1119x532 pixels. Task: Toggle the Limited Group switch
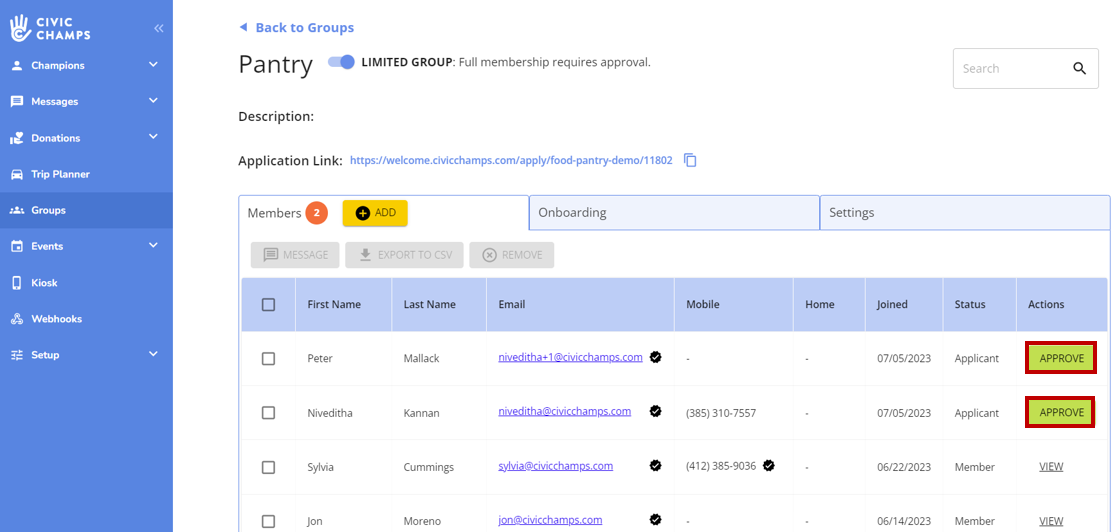(342, 62)
